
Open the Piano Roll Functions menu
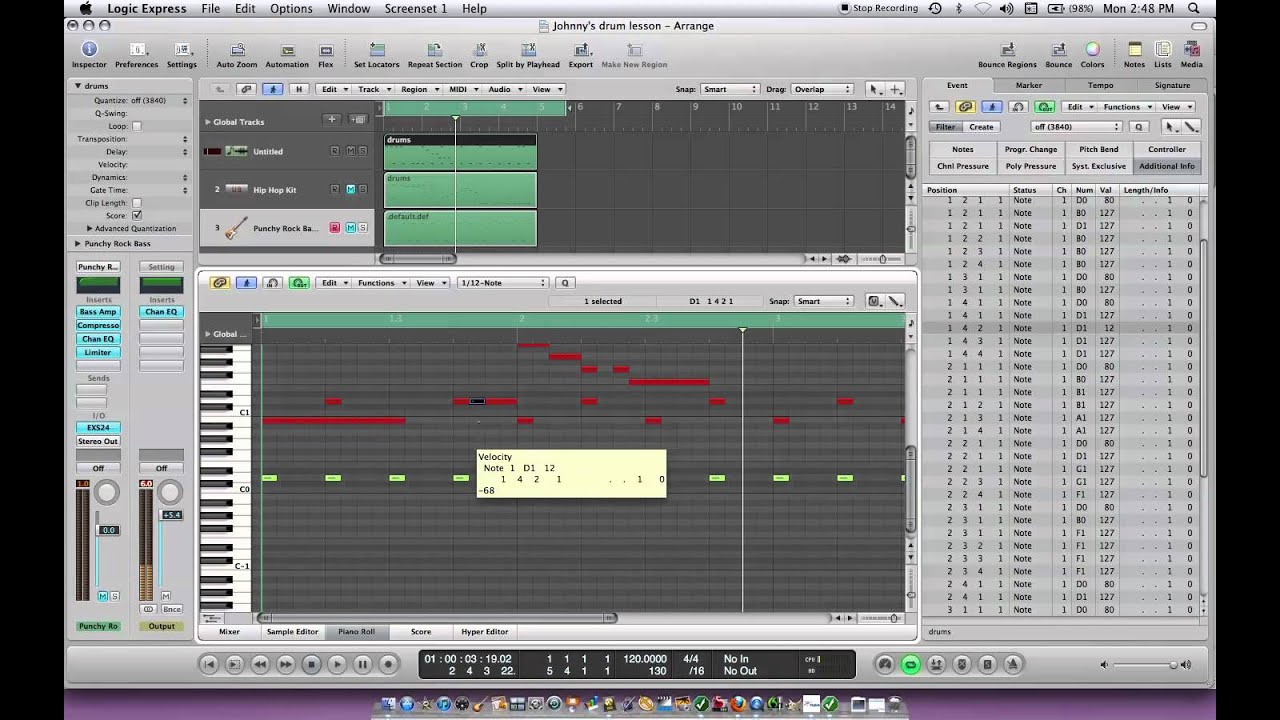[381, 283]
